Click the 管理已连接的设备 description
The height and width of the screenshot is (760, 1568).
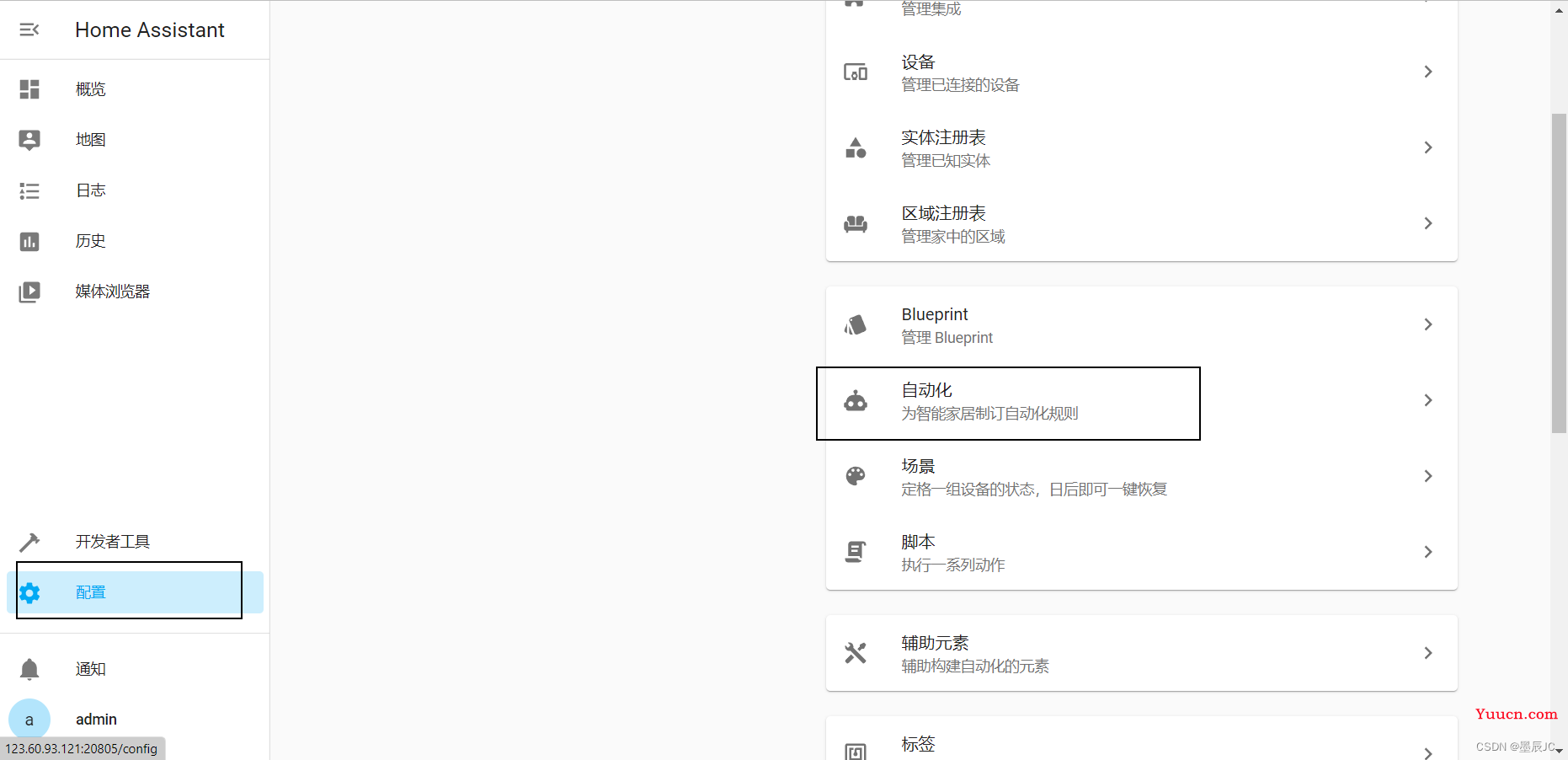pos(960,85)
